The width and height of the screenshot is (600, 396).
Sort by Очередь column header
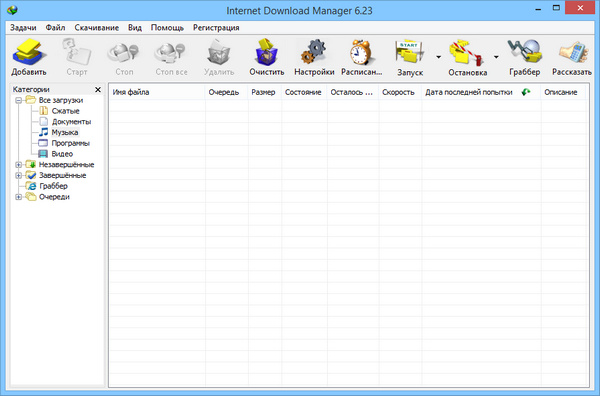point(227,92)
